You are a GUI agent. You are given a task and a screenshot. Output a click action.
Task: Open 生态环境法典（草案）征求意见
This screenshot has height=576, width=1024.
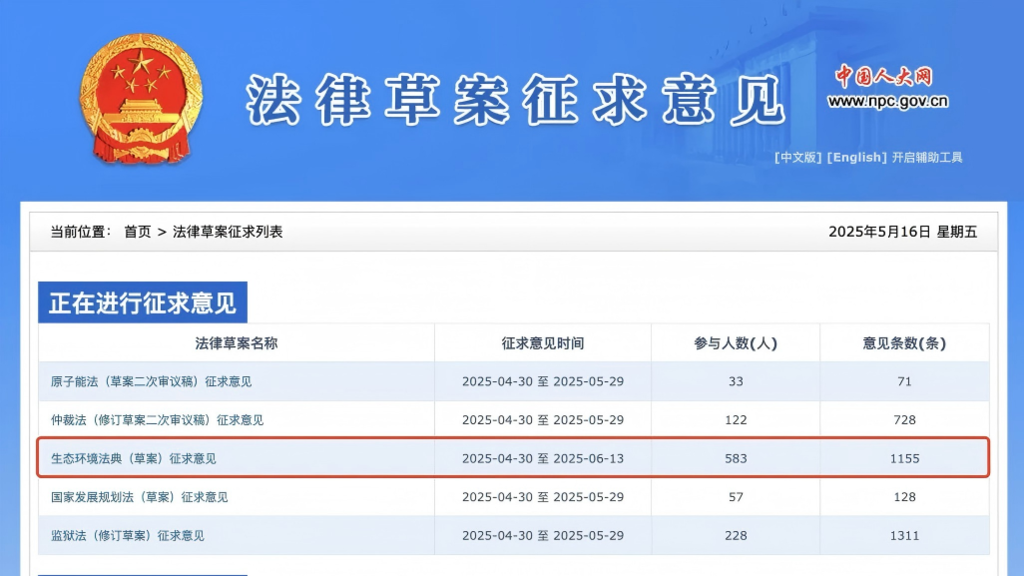(133, 458)
